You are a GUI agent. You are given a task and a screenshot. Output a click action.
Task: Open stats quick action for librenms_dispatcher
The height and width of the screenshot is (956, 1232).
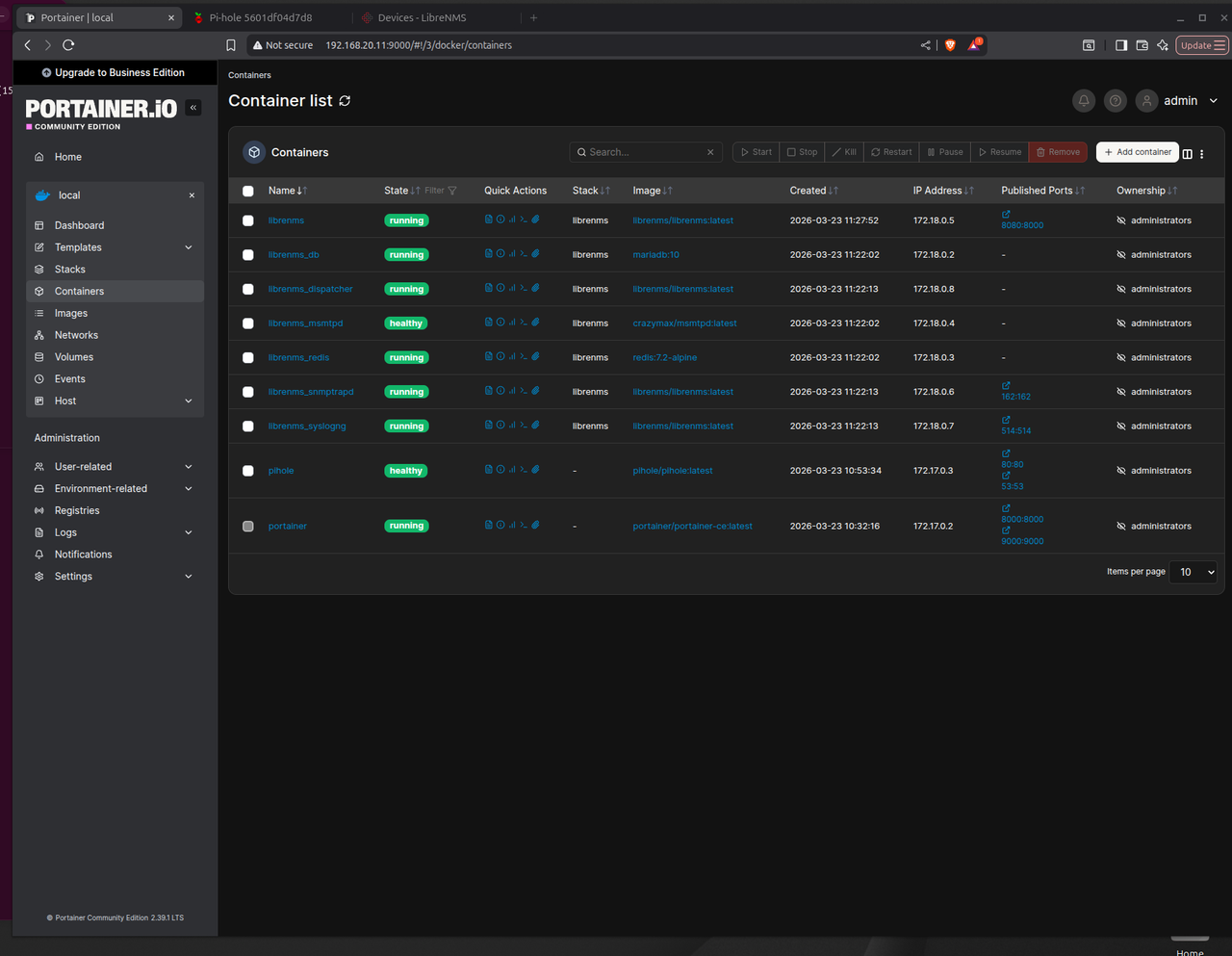(512, 288)
